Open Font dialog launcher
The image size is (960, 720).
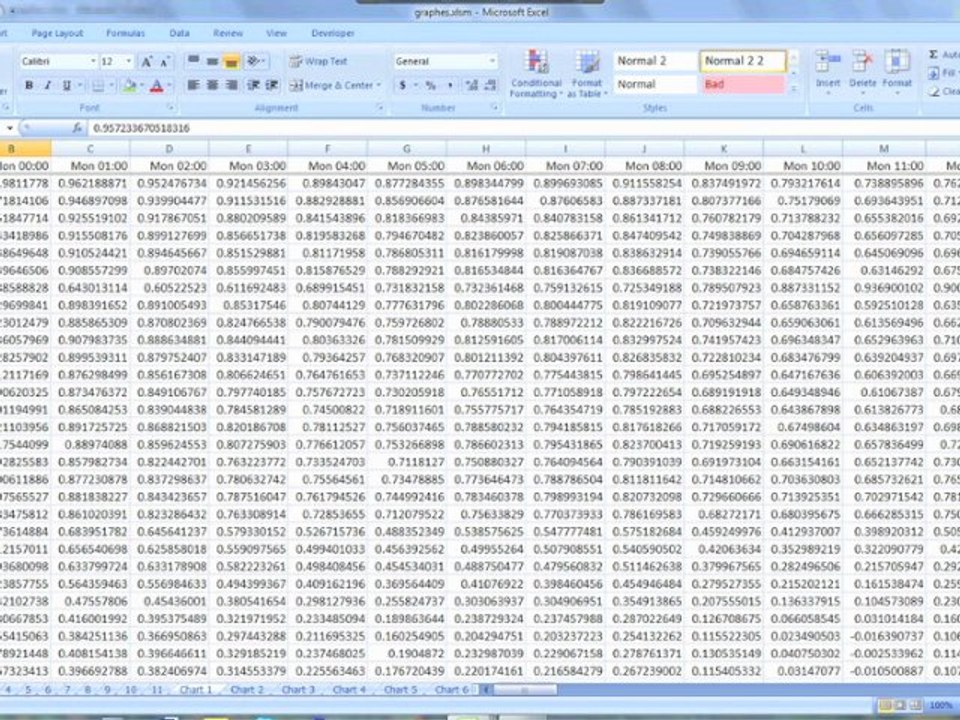tap(171, 108)
